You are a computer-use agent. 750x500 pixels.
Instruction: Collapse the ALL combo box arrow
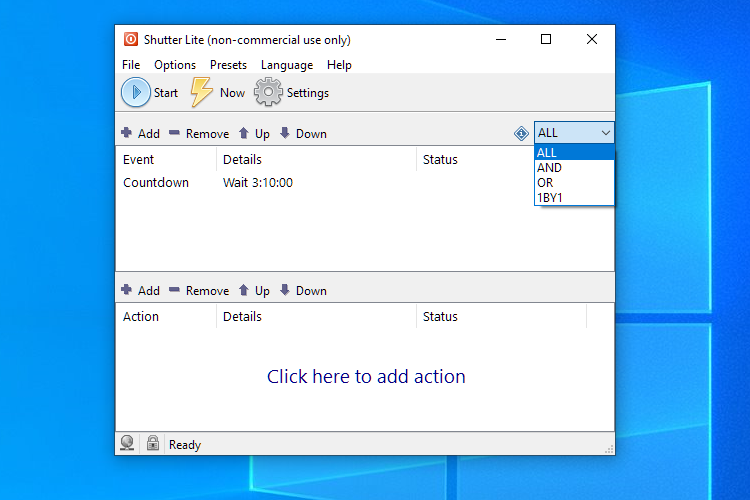click(606, 133)
